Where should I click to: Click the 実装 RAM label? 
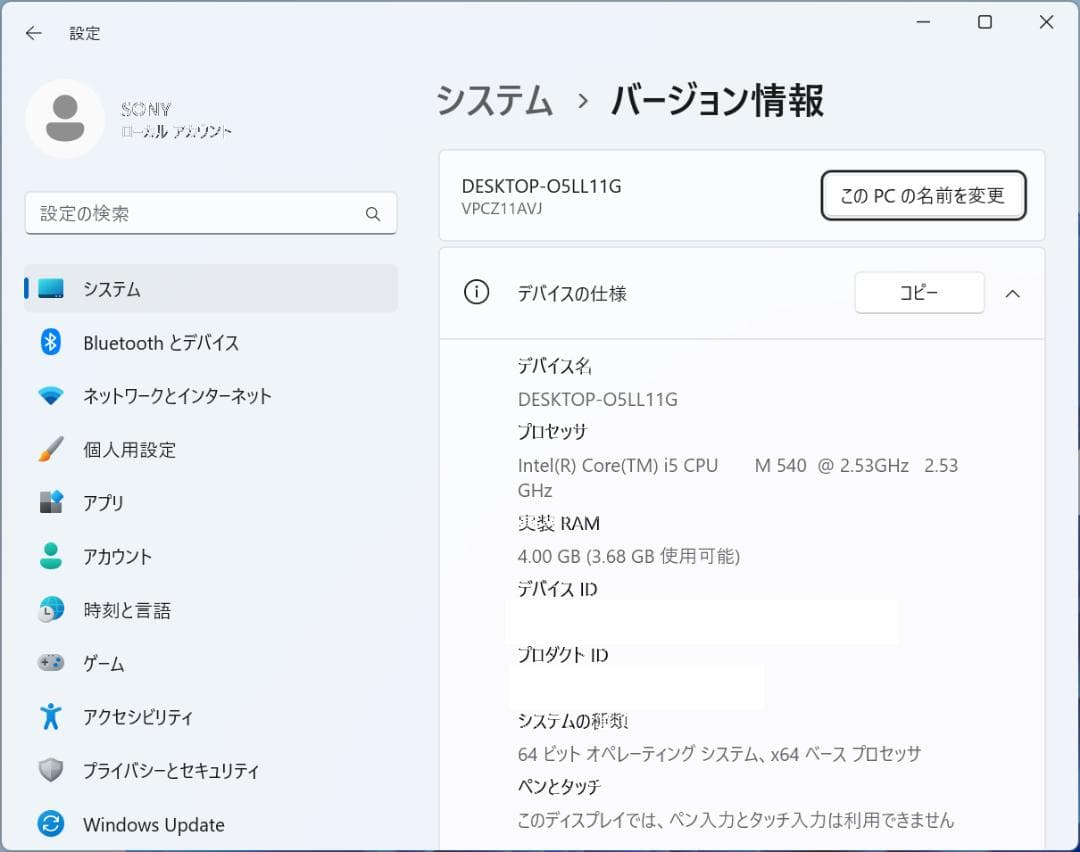click(559, 523)
